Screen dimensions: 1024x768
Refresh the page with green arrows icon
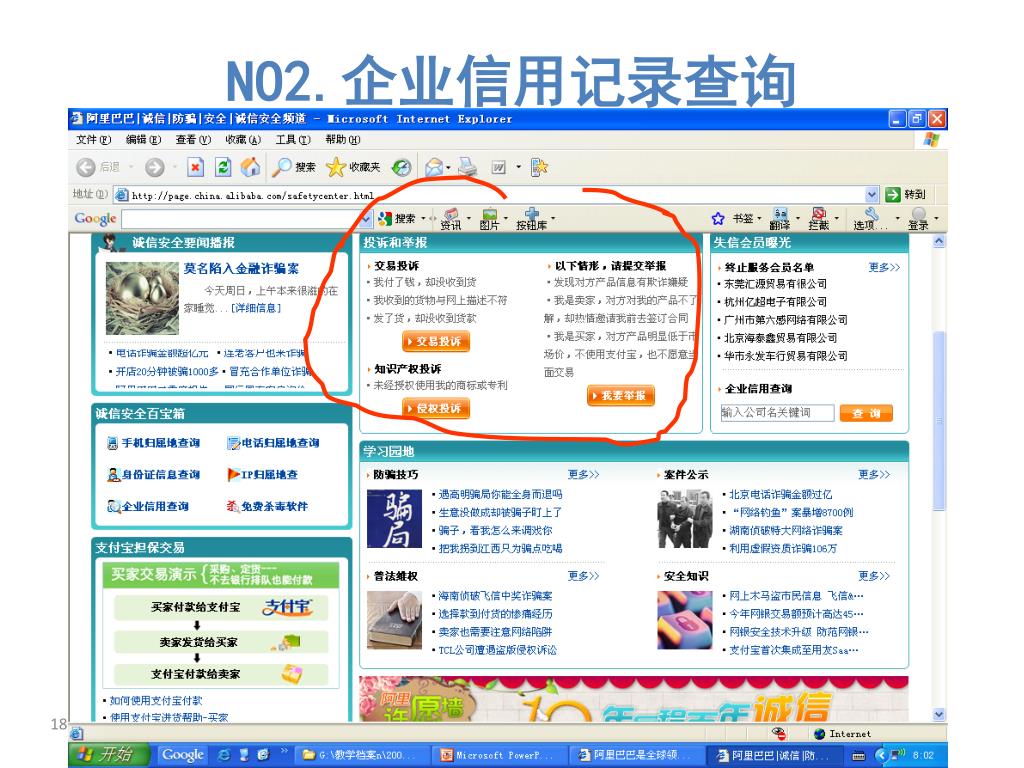[x=223, y=168]
